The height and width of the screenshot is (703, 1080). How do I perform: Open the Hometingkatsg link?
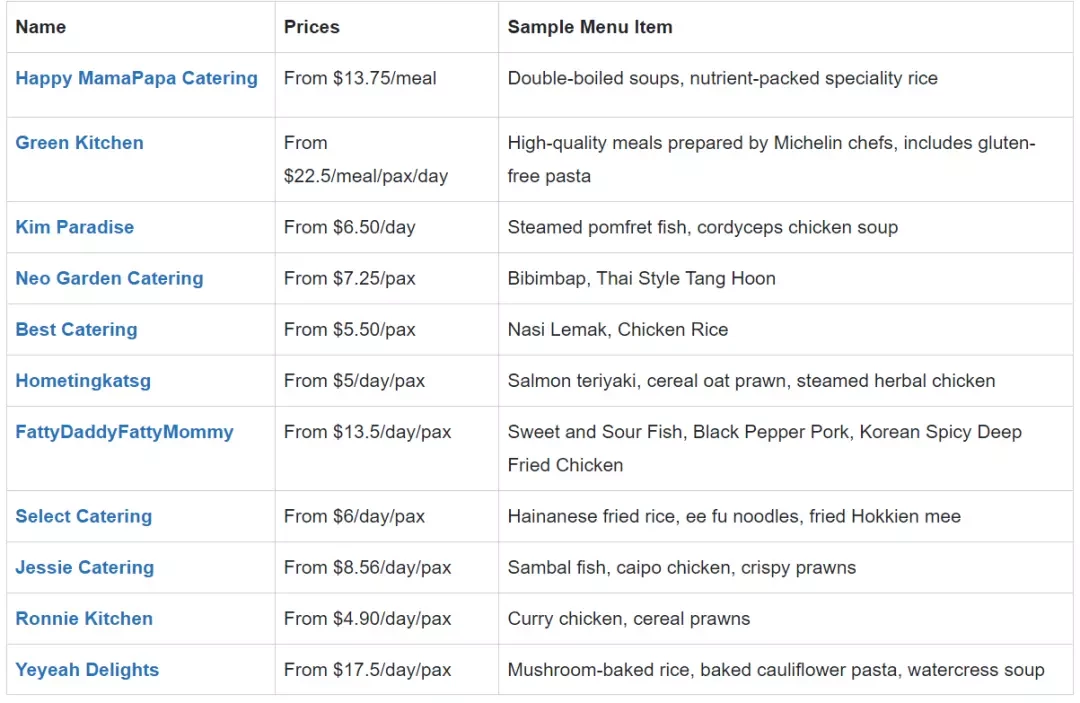point(83,381)
